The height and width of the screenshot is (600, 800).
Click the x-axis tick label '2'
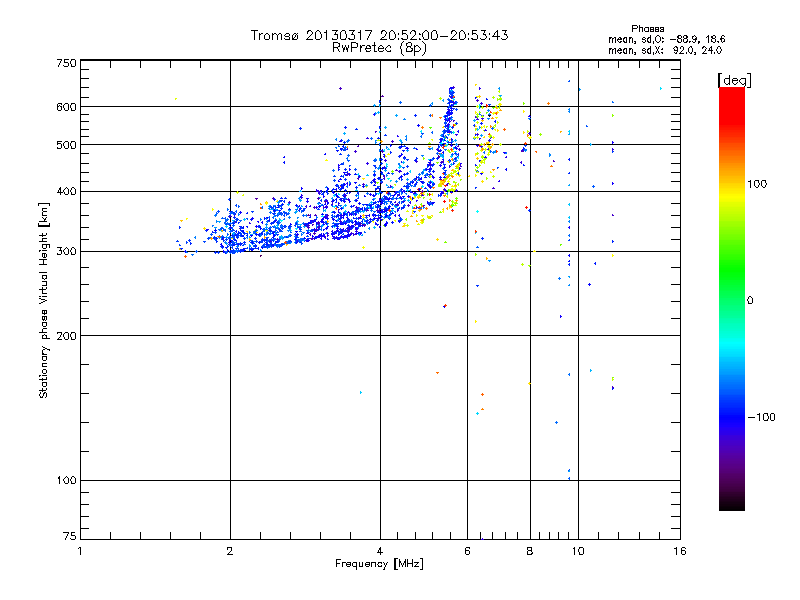click(230, 551)
